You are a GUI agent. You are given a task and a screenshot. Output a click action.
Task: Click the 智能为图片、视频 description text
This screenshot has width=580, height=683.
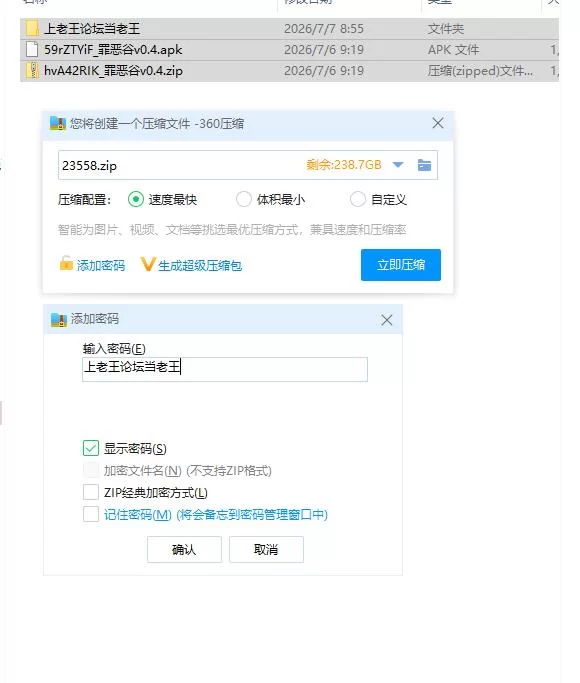232,230
